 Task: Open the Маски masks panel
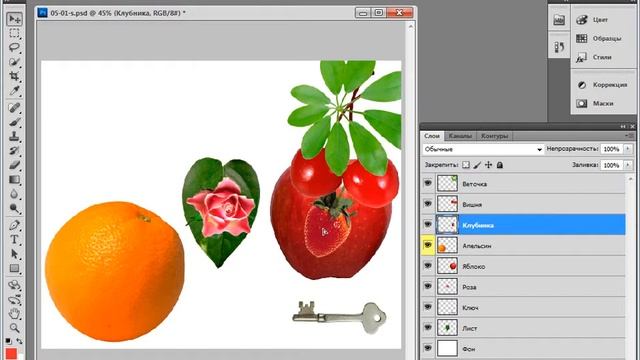point(603,103)
